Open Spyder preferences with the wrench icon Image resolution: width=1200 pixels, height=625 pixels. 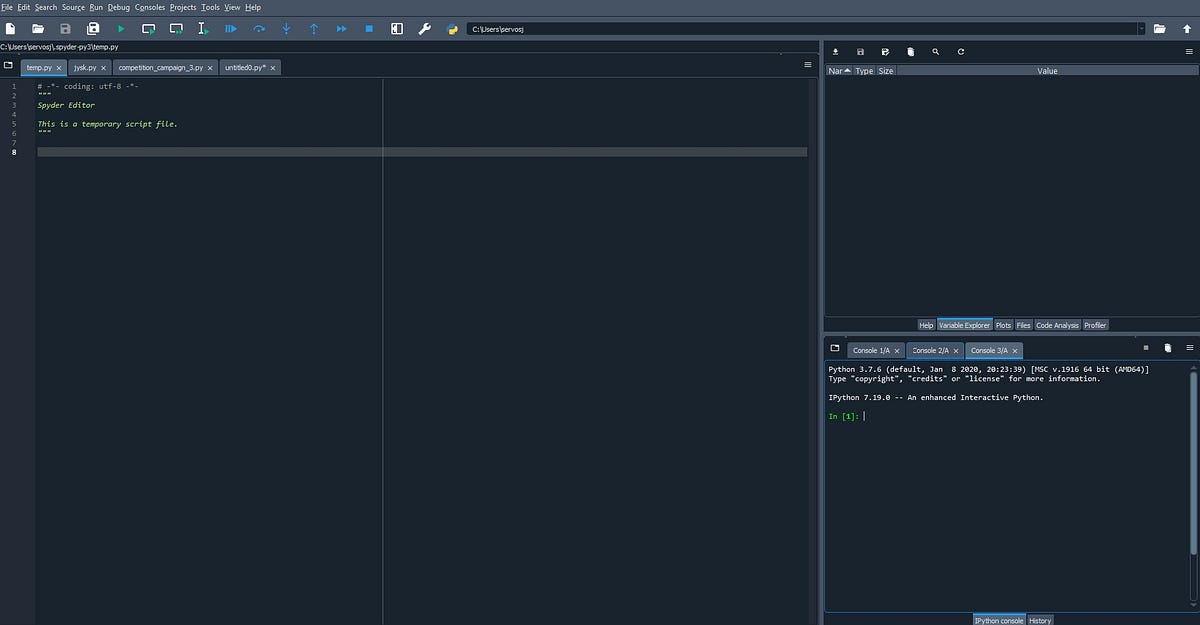[x=424, y=29]
